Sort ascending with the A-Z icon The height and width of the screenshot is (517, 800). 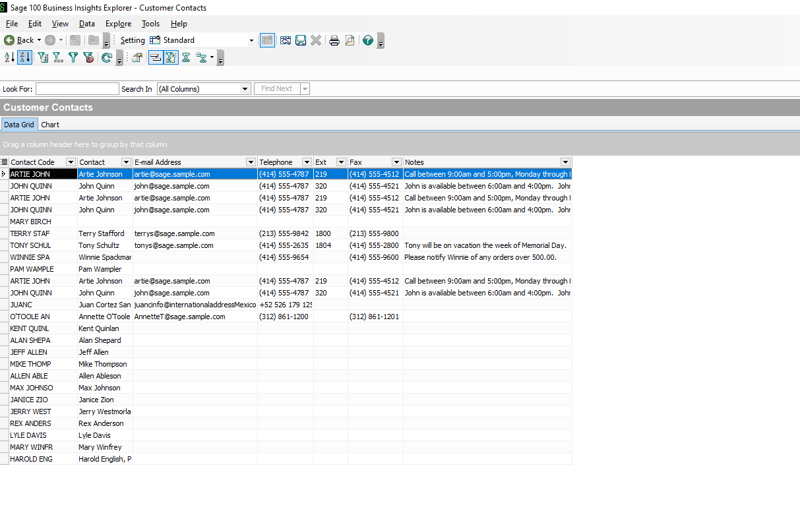(x=9, y=58)
